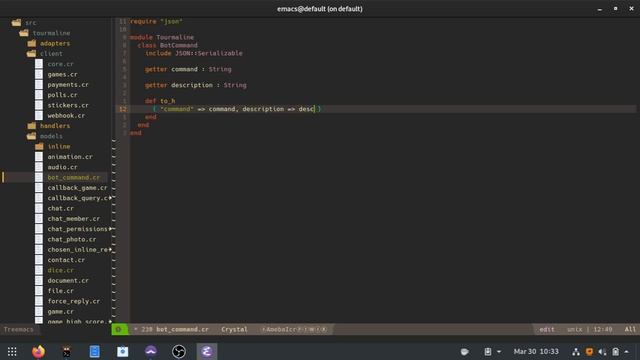The height and width of the screenshot is (360, 640).
Task: Click the 'All' position indicator in modeline
Action: pos(630,329)
